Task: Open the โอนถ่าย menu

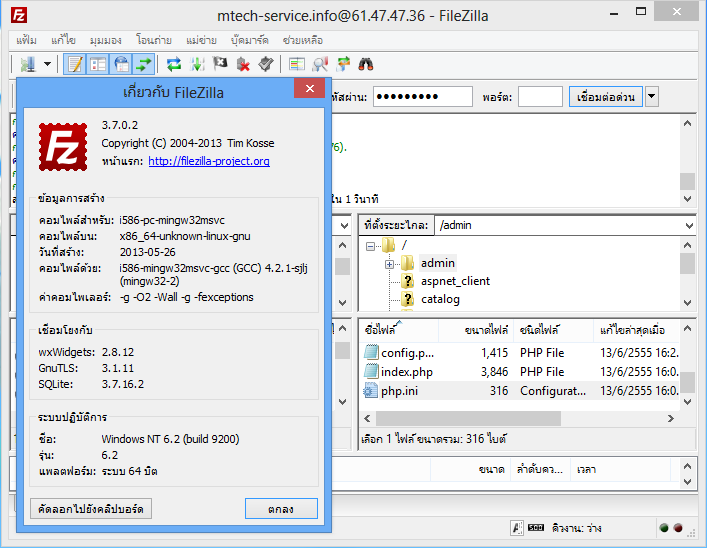Action: point(154,41)
